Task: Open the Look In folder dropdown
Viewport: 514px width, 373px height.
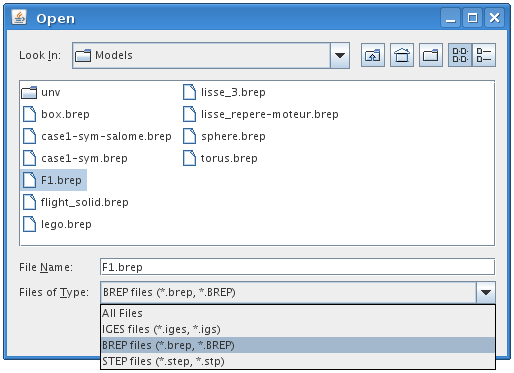Action: (340, 55)
